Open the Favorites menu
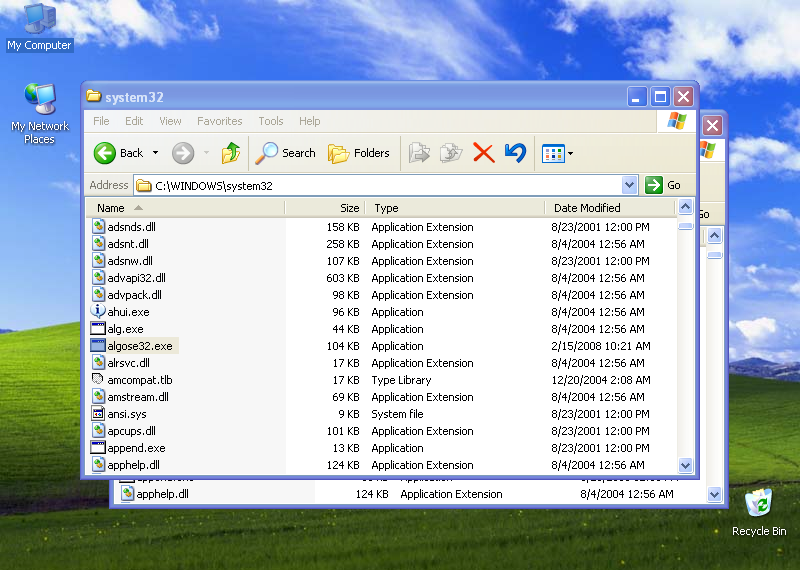 point(219,121)
